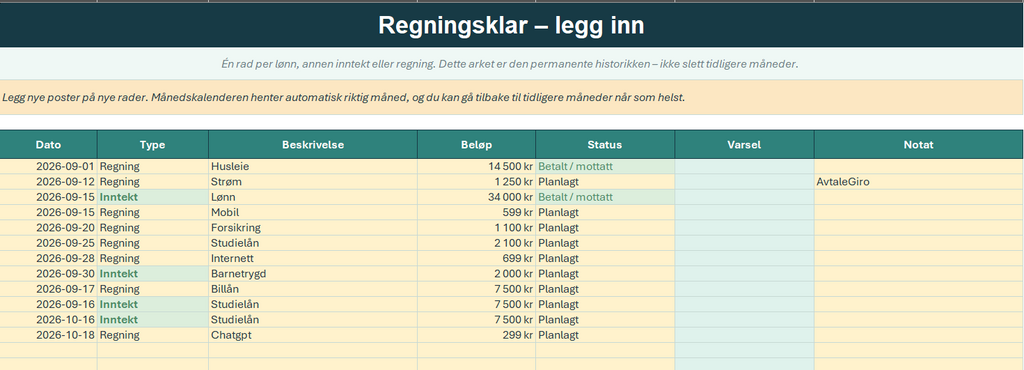This screenshot has width=1024, height=370.
Task: Click the Chatgpt description cell
Action: (313, 335)
